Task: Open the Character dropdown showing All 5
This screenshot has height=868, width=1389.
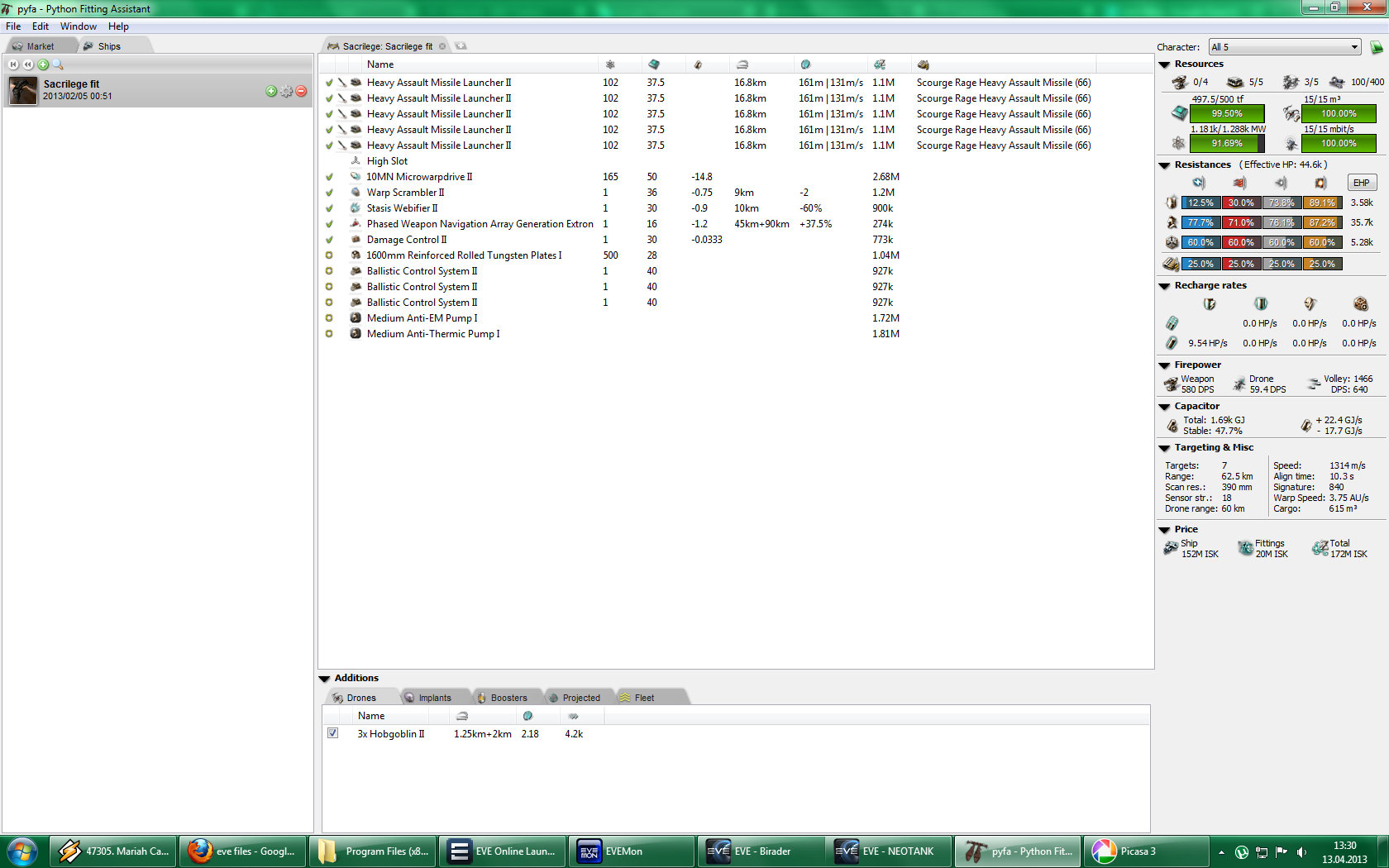Action: 1284,47
